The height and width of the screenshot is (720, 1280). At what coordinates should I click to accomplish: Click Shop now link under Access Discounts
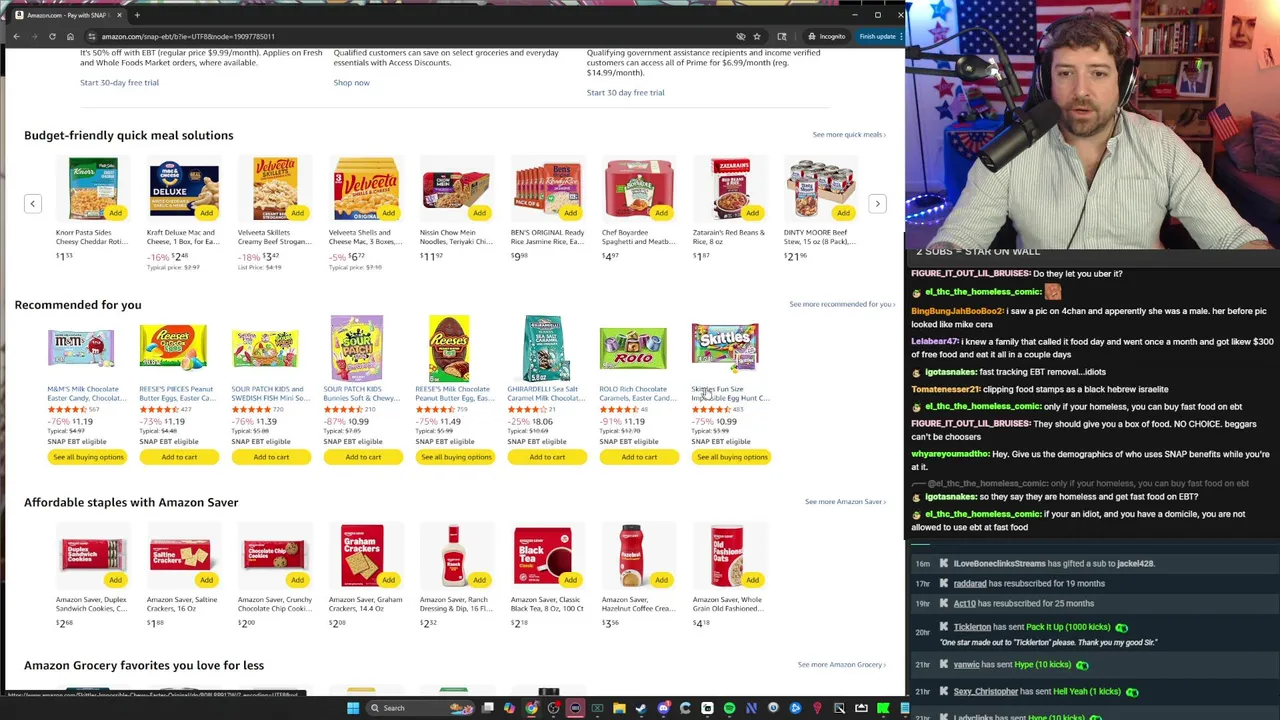[351, 82]
